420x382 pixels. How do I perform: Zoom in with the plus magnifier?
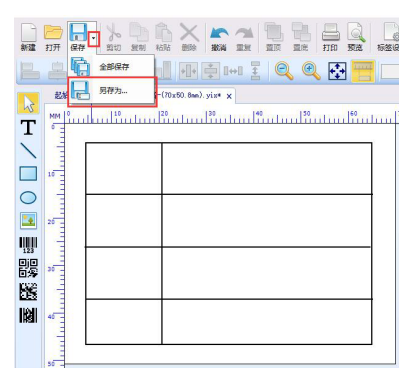coord(311,71)
